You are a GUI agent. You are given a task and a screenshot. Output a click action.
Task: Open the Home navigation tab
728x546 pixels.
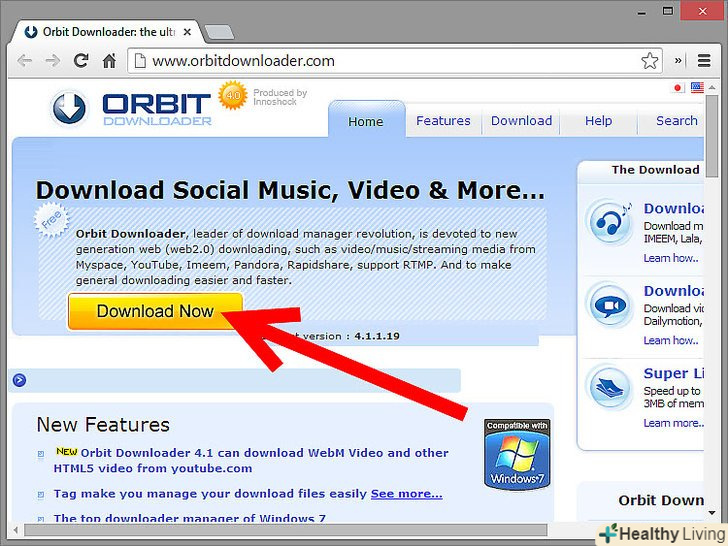[x=366, y=122]
